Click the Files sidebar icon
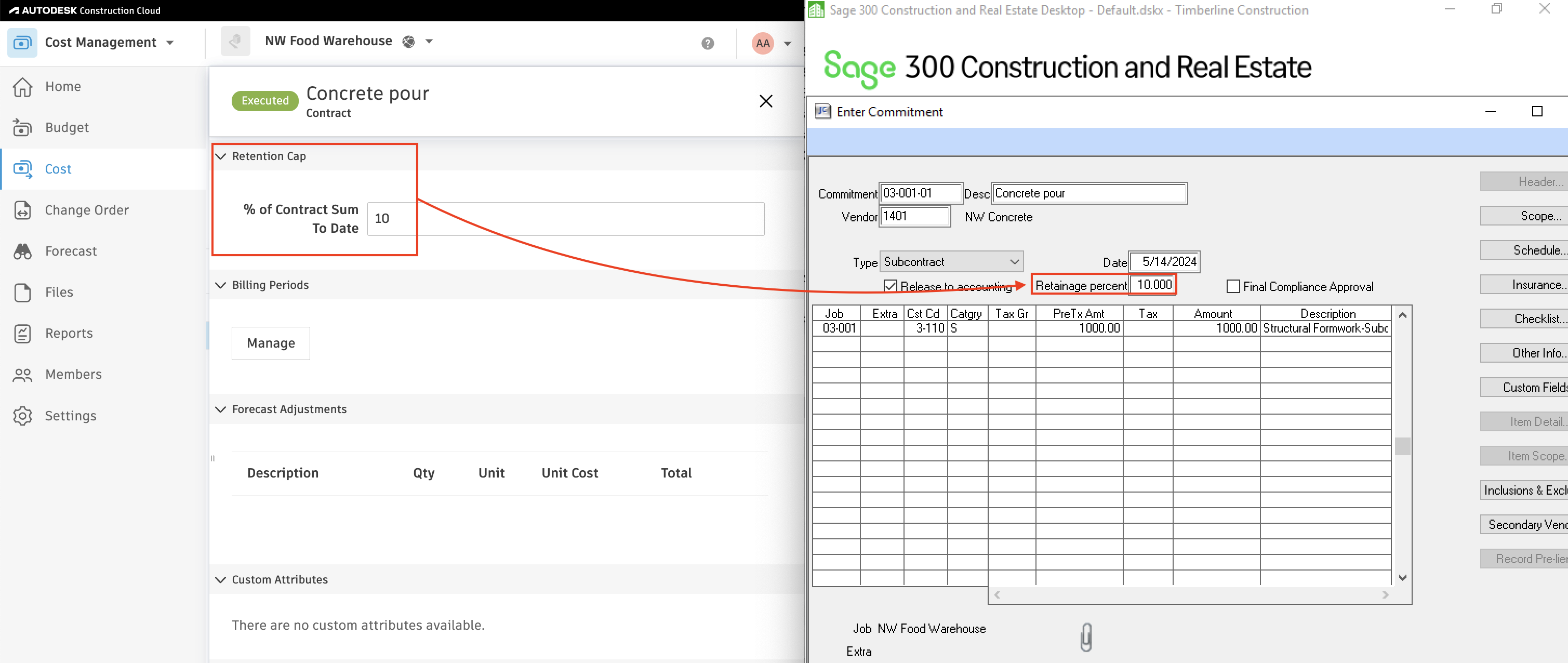Viewport: 1568px width, 663px height. pyautogui.click(x=22, y=292)
